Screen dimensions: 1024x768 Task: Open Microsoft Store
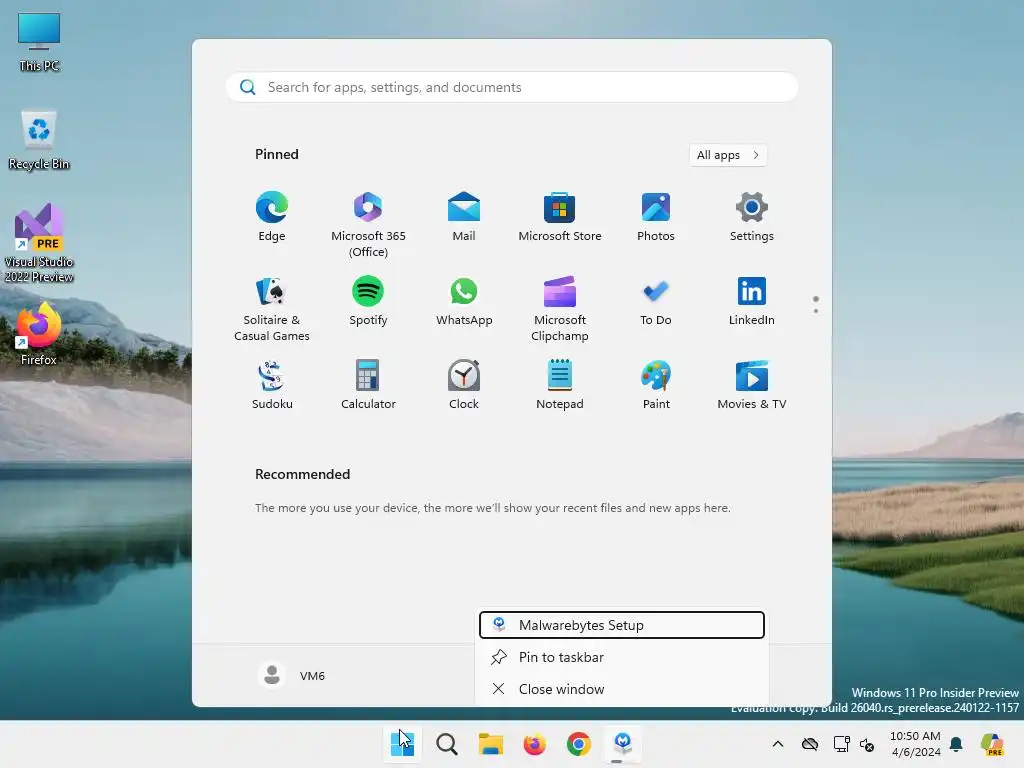(x=560, y=217)
